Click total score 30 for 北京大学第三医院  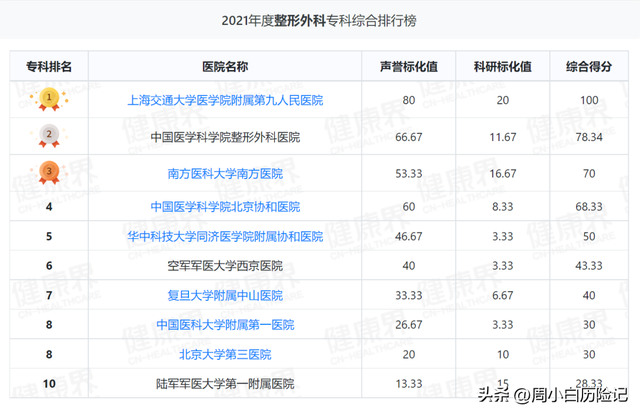click(x=589, y=354)
